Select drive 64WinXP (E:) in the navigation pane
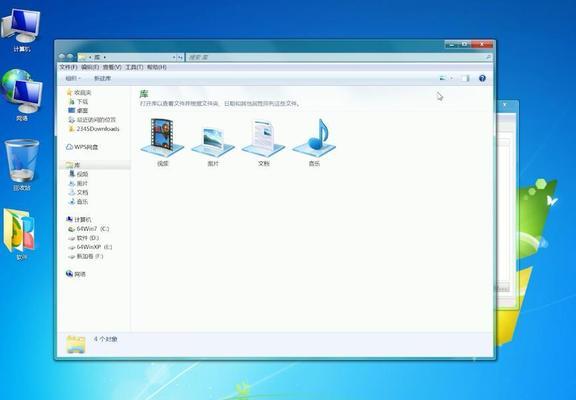 [x=90, y=247]
